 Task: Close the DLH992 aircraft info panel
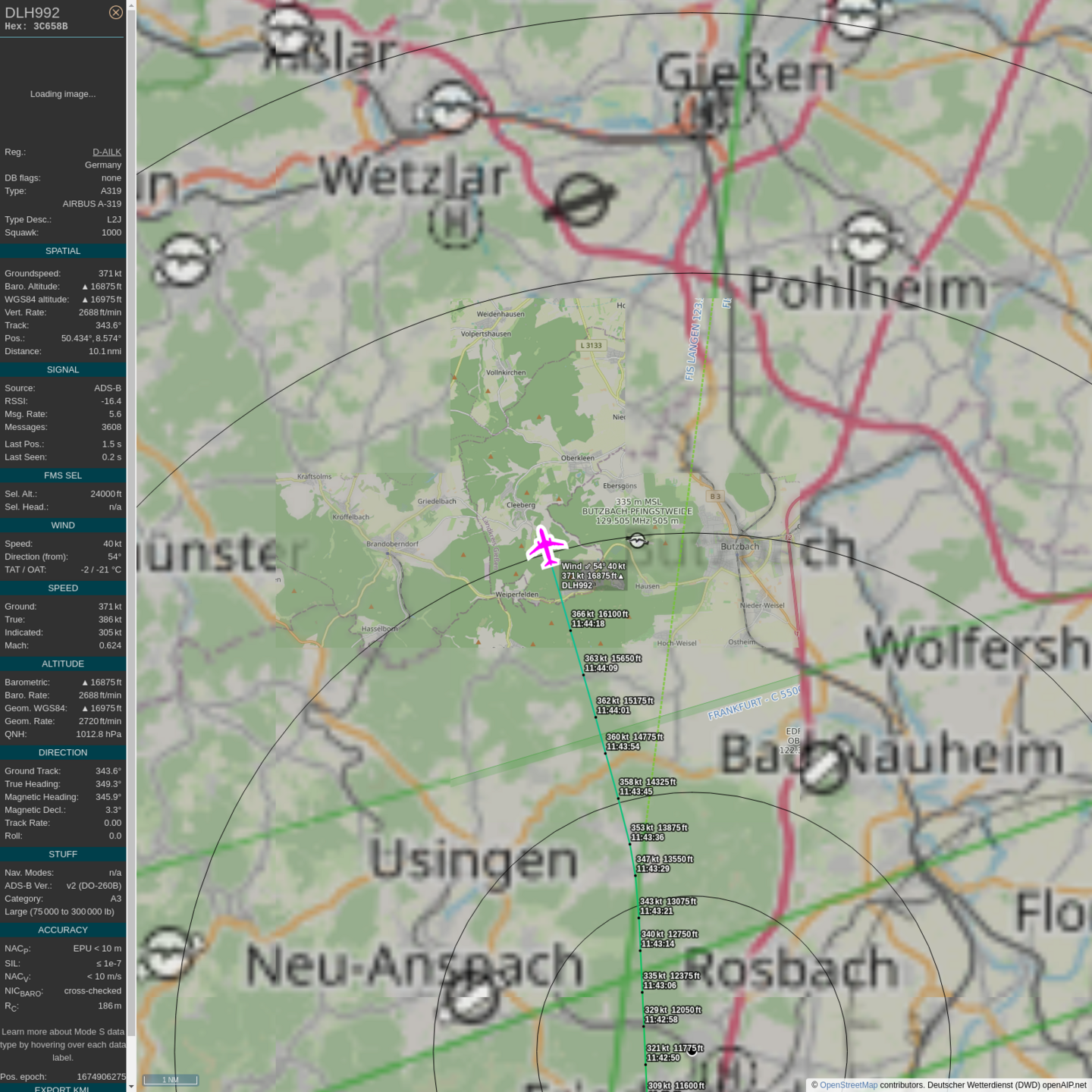(115, 12)
